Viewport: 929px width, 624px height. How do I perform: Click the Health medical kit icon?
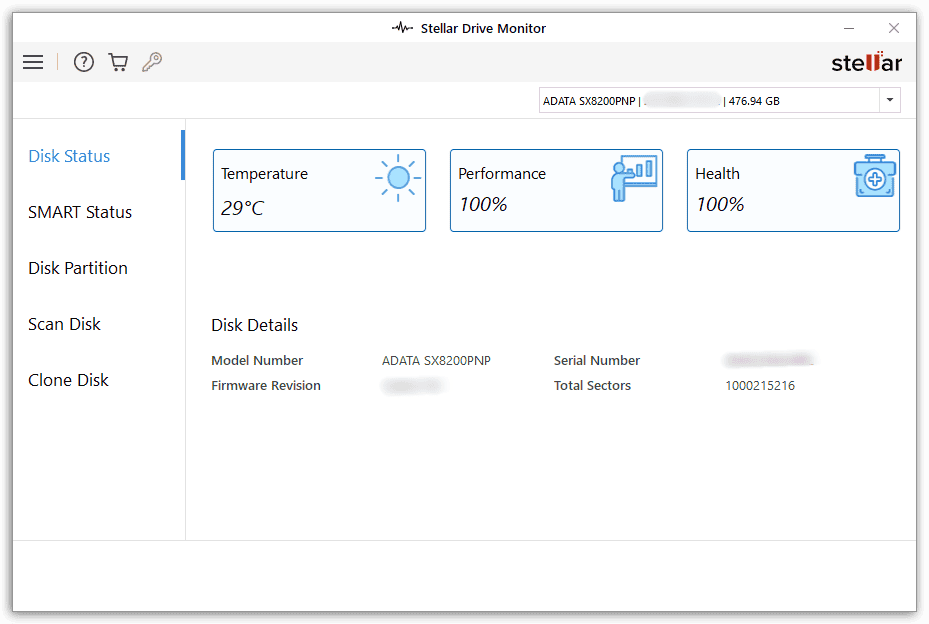874,176
